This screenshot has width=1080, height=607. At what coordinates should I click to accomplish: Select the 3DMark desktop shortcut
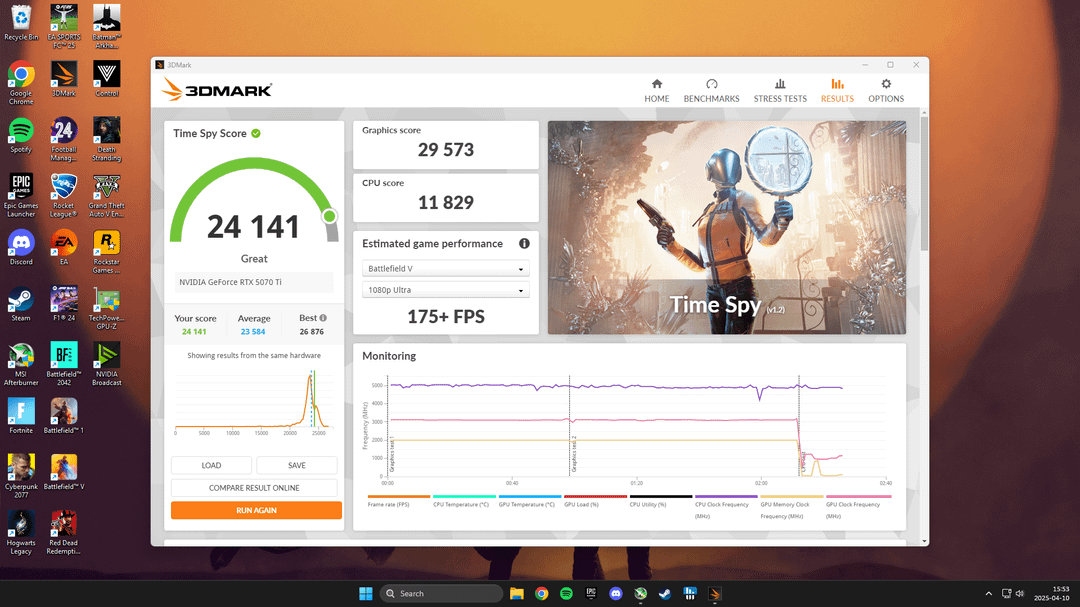(64, 79)
